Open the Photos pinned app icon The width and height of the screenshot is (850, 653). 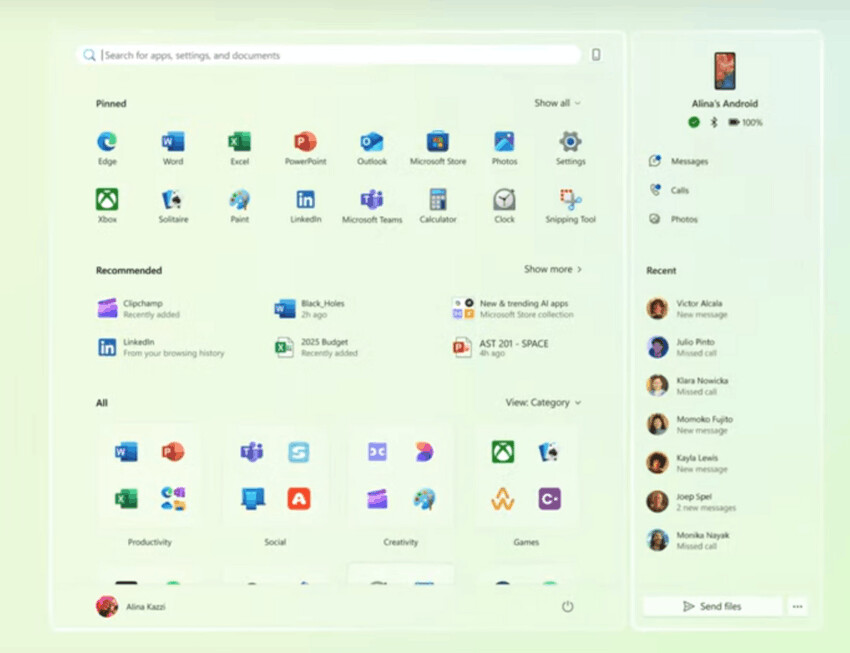[504, 142]
